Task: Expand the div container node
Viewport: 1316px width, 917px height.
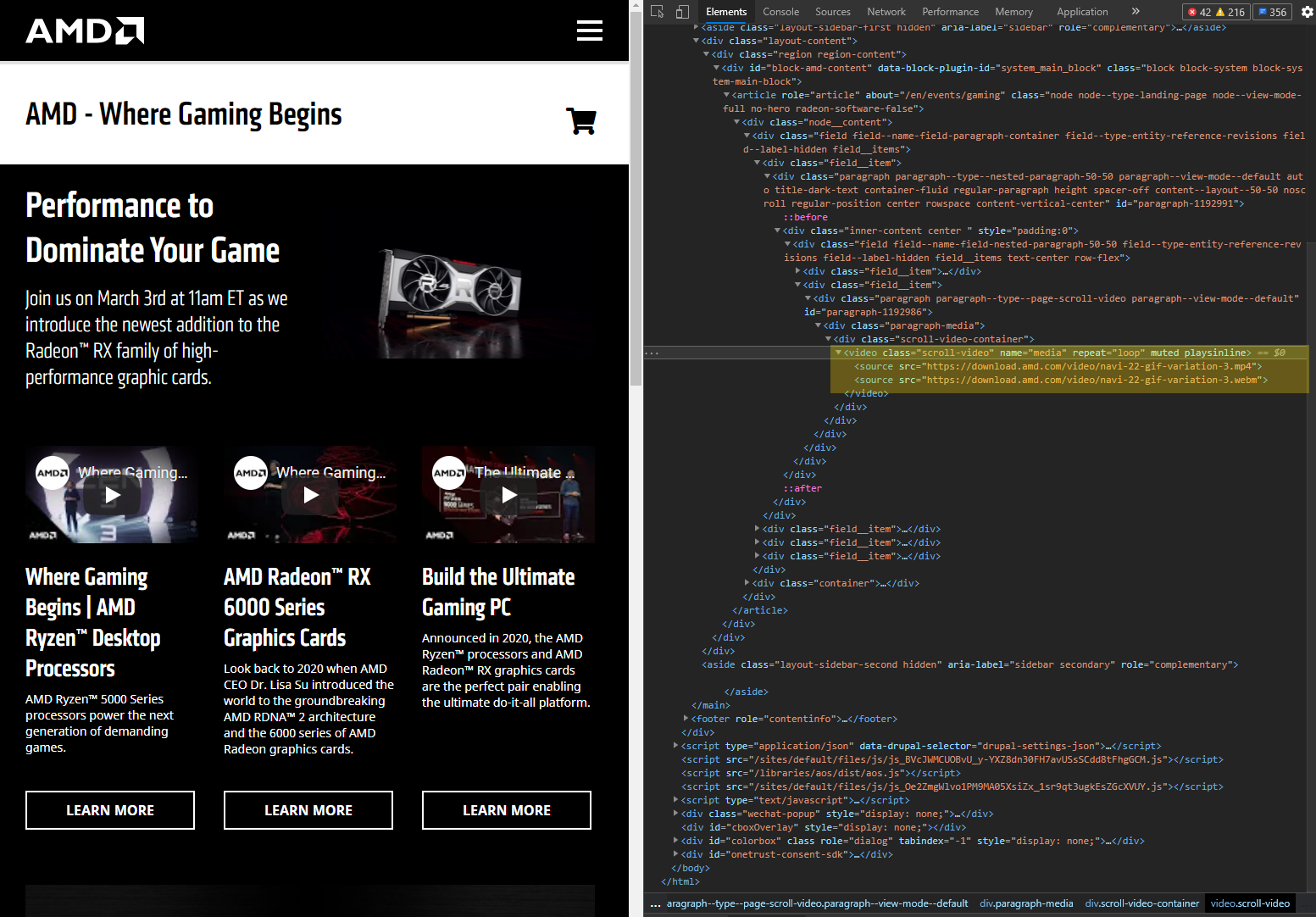Action: click(x=747, y=583)
